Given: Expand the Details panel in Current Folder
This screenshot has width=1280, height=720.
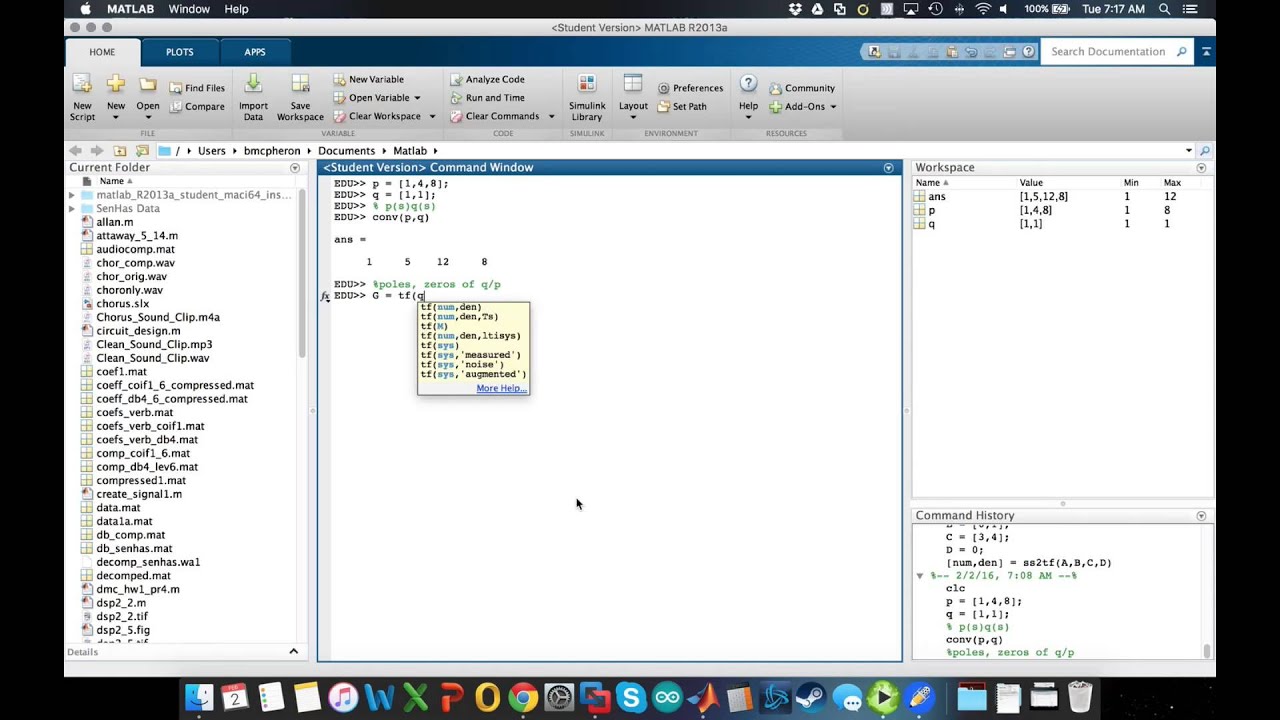Looking at the screenshot, I should [293, 651].
